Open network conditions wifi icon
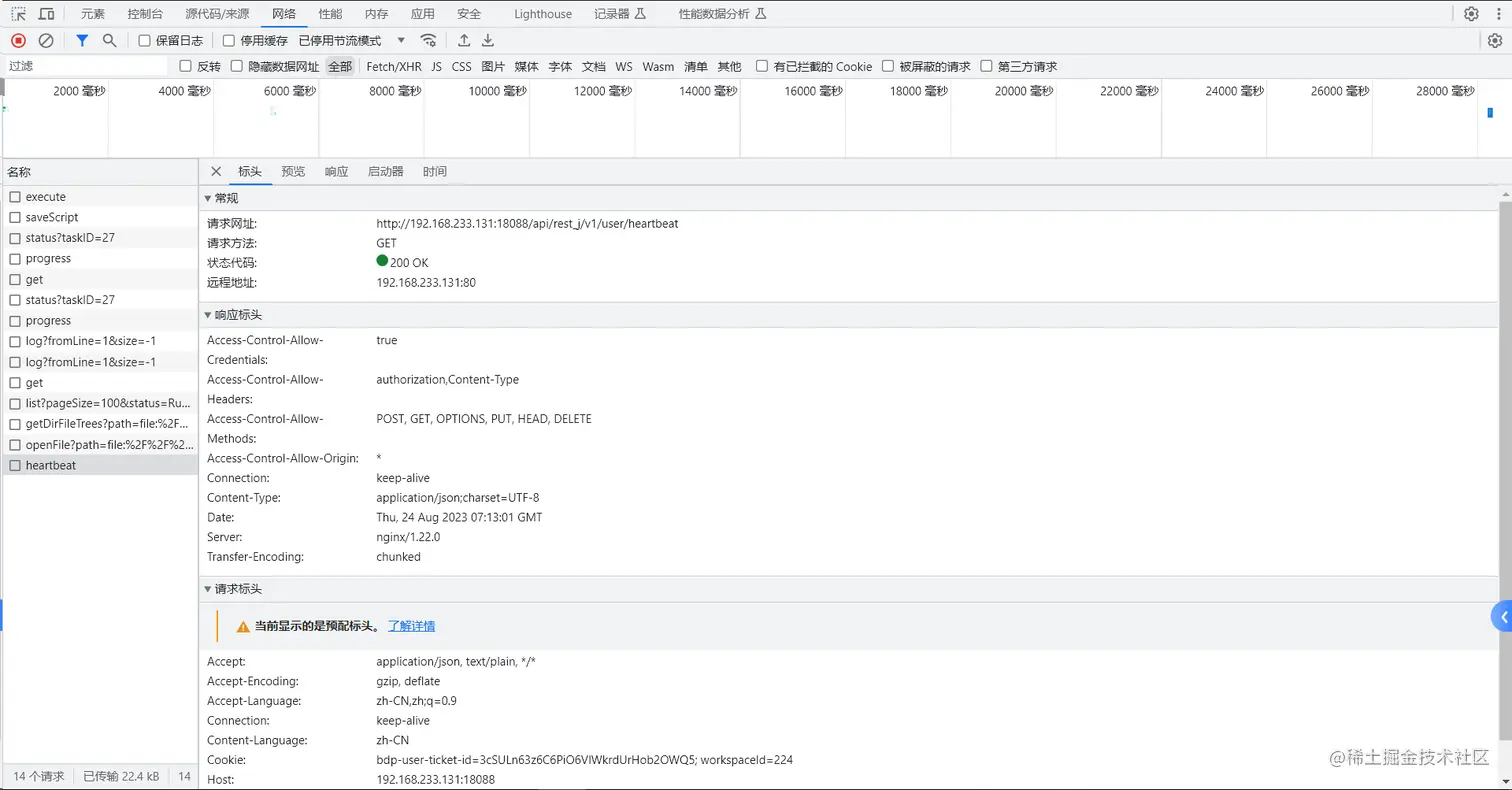This screenshot has width=1512, height=790. 428,40
